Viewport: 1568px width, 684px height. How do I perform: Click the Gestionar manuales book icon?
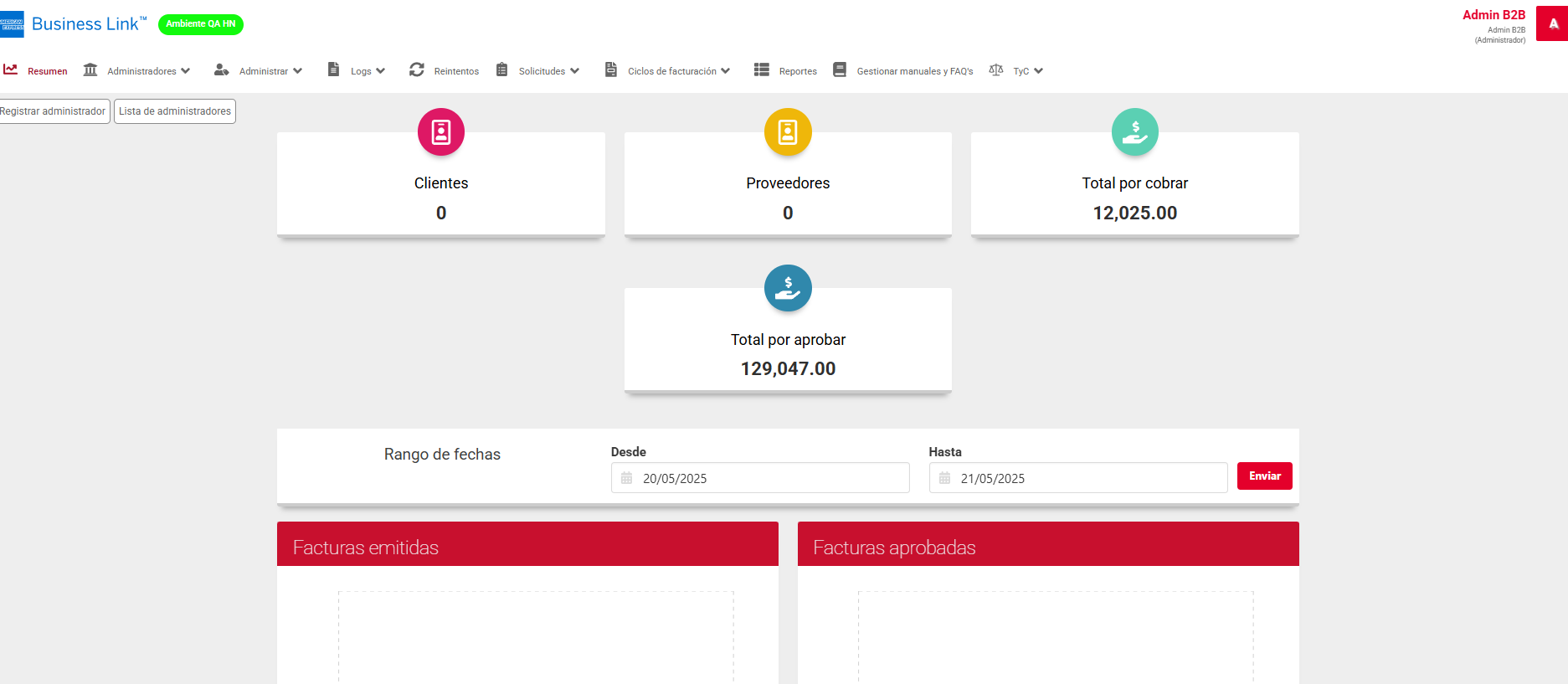[x=840, y=69]
